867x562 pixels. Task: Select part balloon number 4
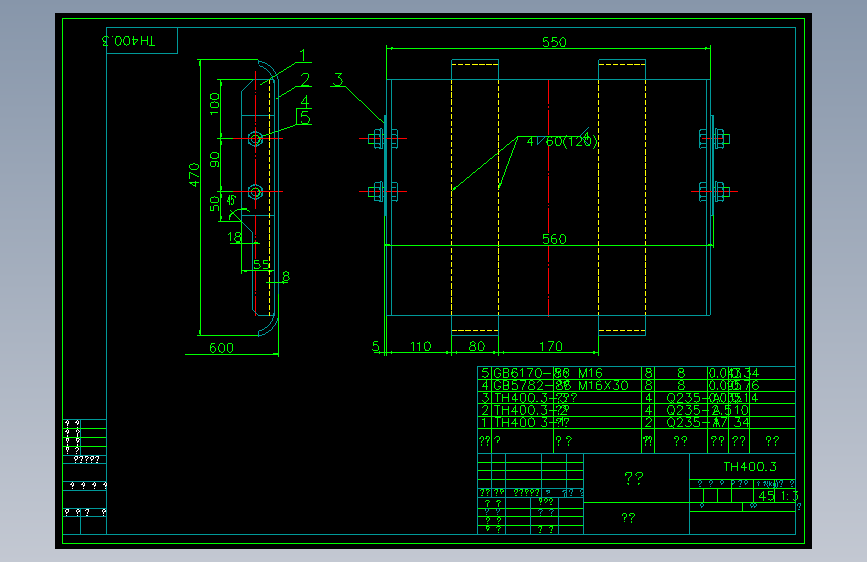coord(305,102)
